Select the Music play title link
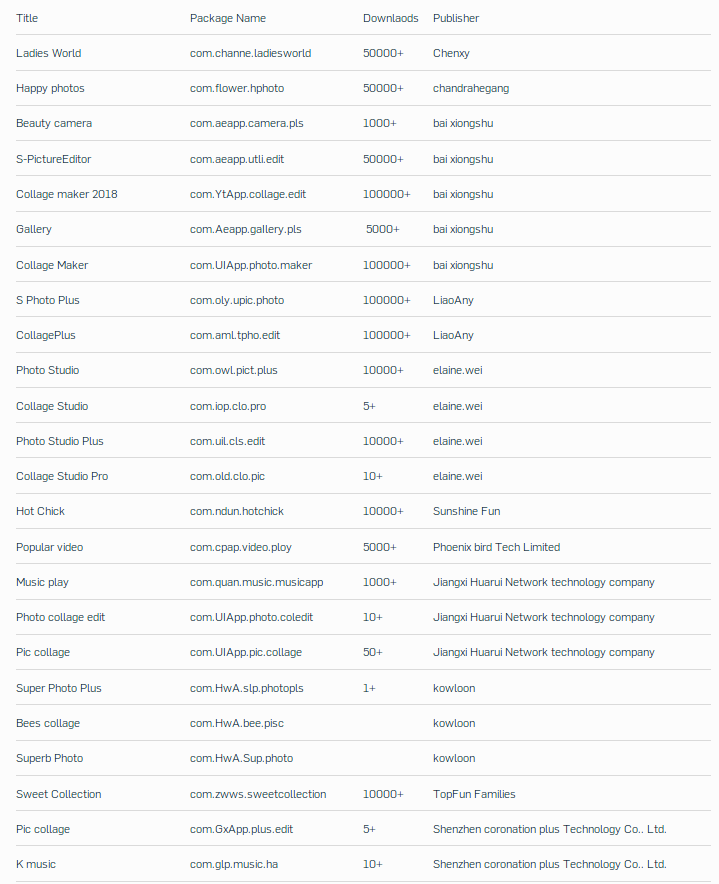 (42, 582)
